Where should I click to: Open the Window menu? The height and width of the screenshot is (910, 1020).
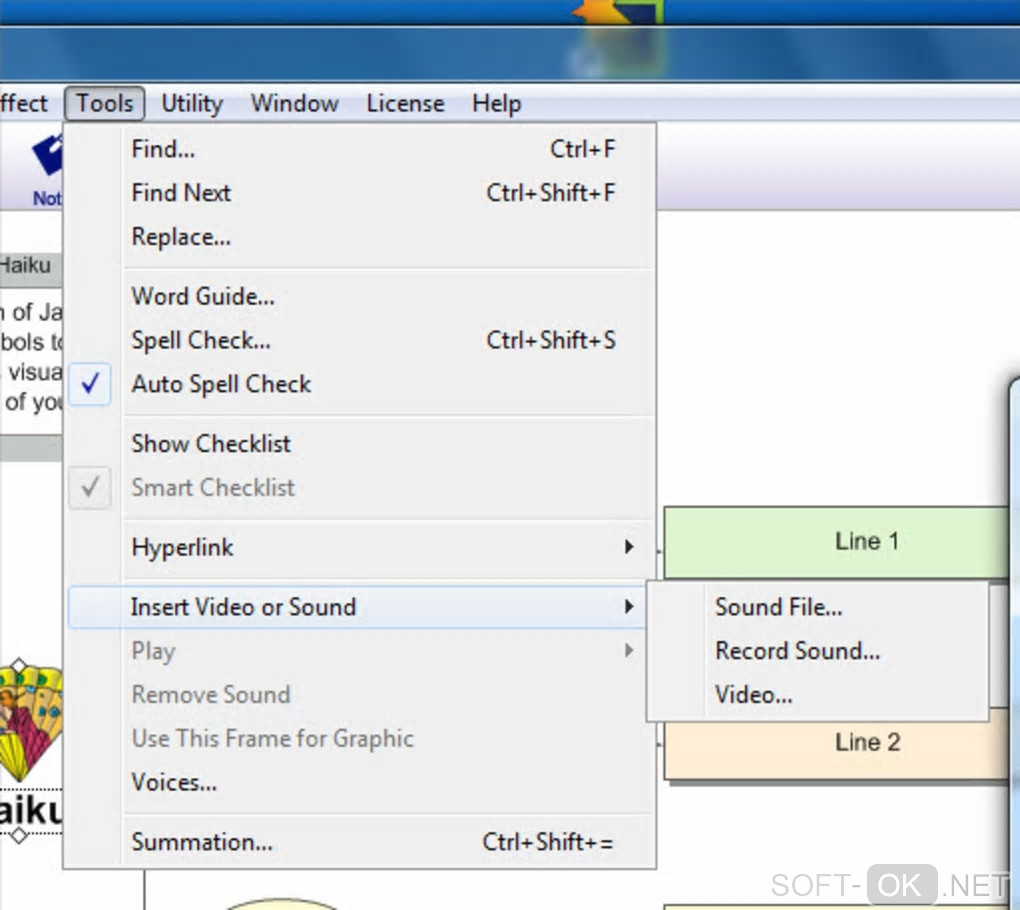coord(294,103)
